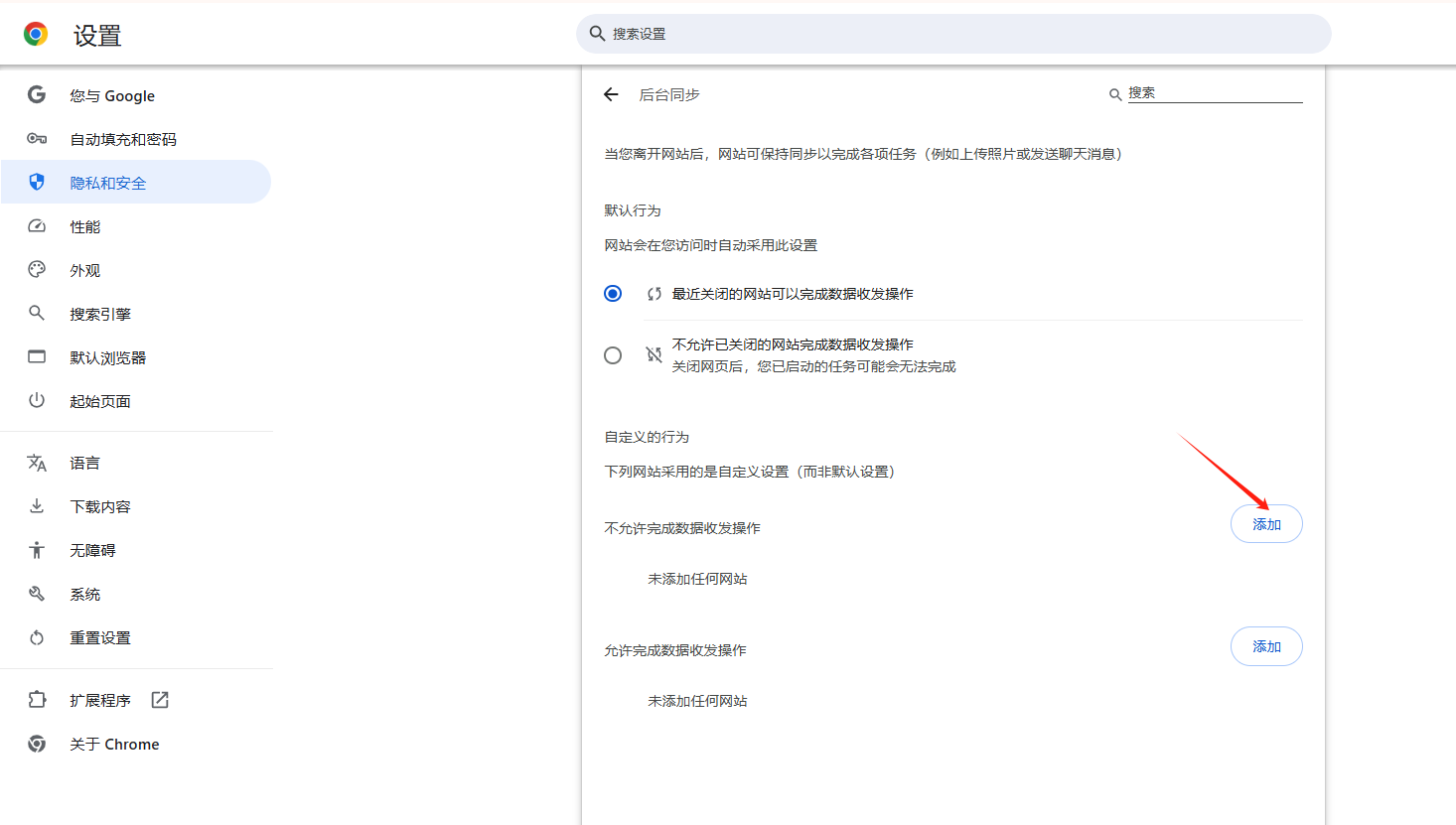Select radio 最近关闭的网站可以完成数据收发操作
Image resolution: width=1456 pixels, height=825 pixels.
coord(613,294)
